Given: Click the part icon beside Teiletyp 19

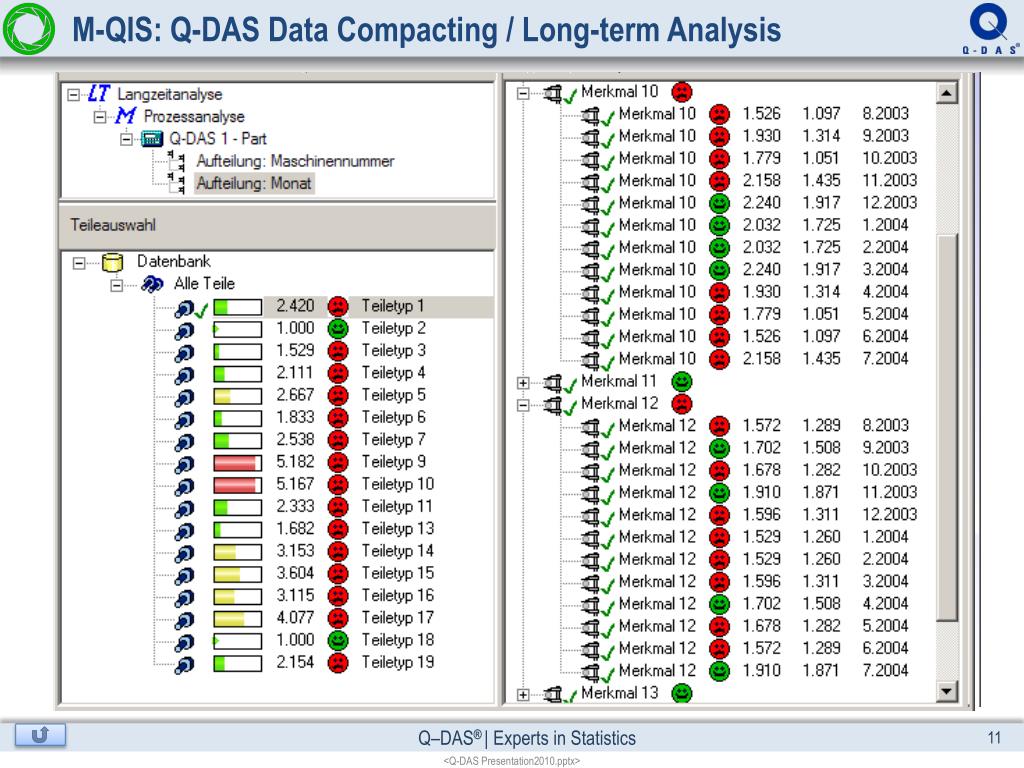Looking at the screenshot, I should point(184,664).
